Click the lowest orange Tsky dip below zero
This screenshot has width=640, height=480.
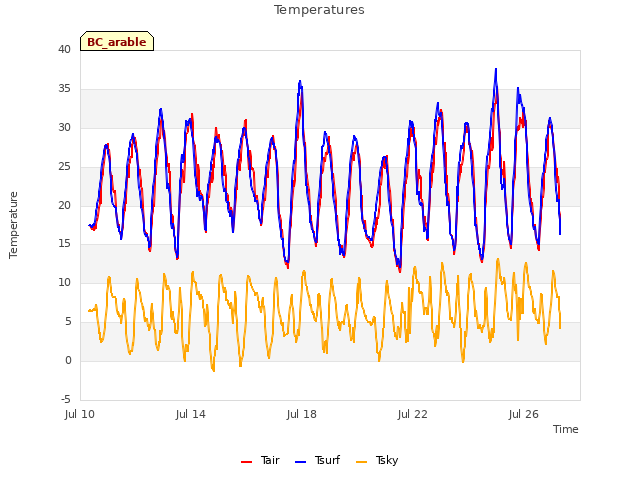213,370
